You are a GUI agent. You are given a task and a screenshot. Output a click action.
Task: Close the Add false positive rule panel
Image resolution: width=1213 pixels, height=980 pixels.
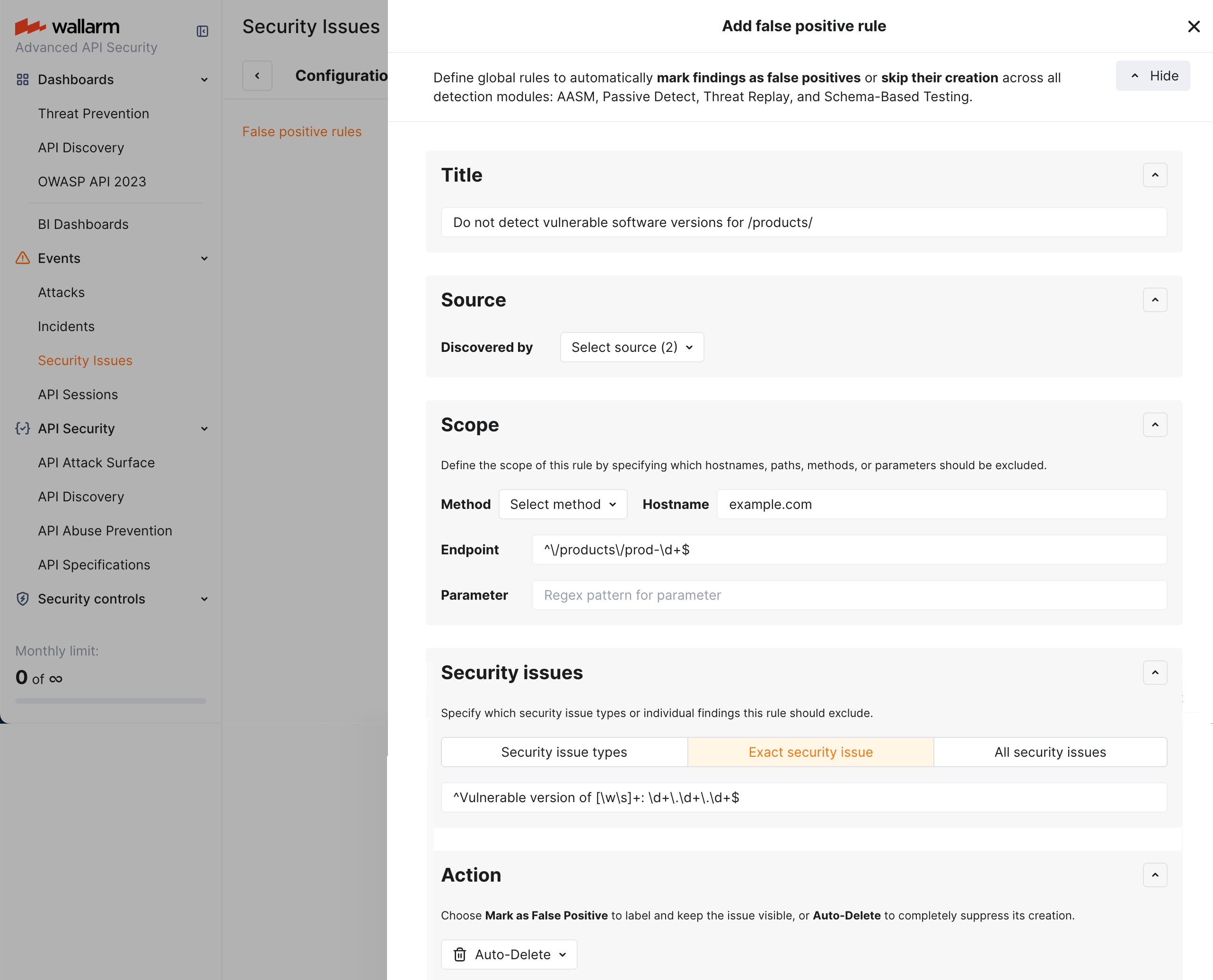pos(1193,26)
